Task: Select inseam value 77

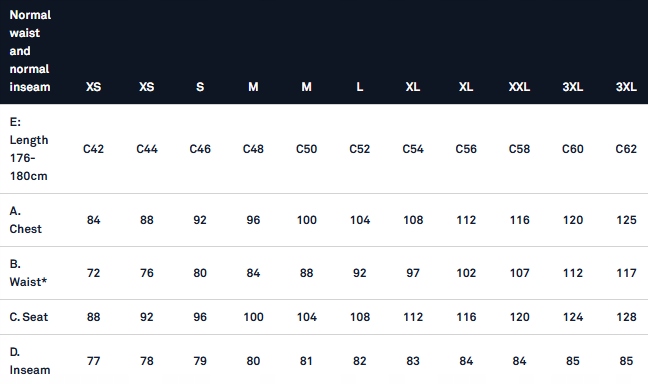Action: tap(93, 361)
